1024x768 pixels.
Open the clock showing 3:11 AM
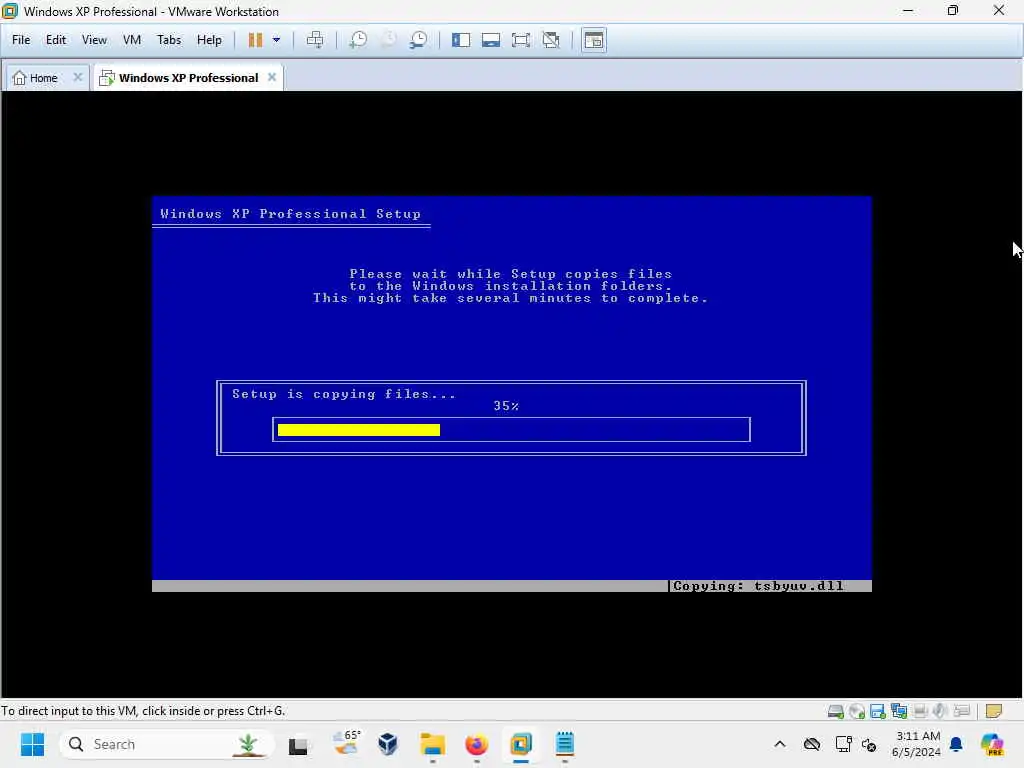(x=918, y=744)
